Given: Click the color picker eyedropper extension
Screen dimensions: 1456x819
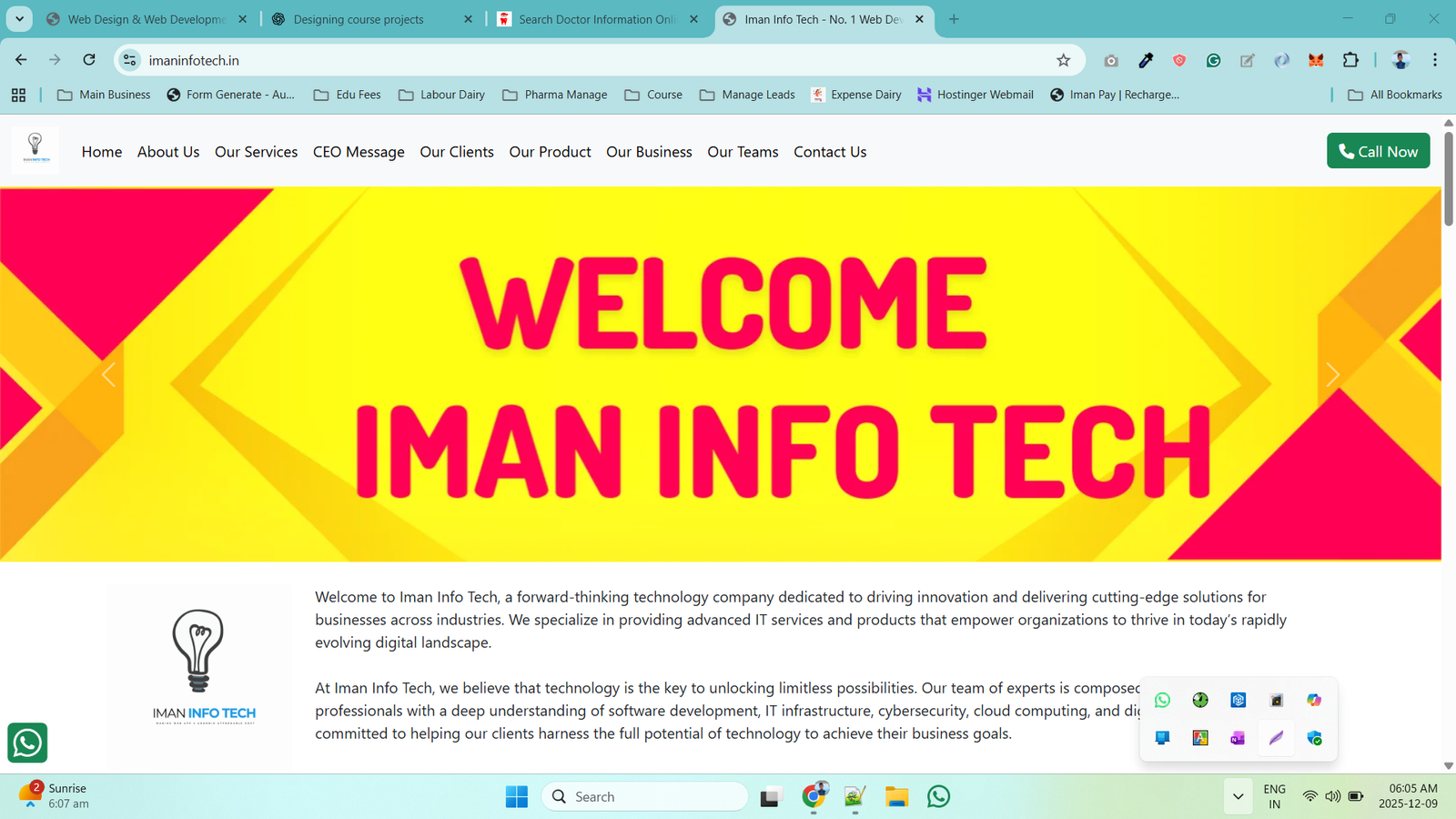Looking at the screenshot, I should (x=1146, y=60).
